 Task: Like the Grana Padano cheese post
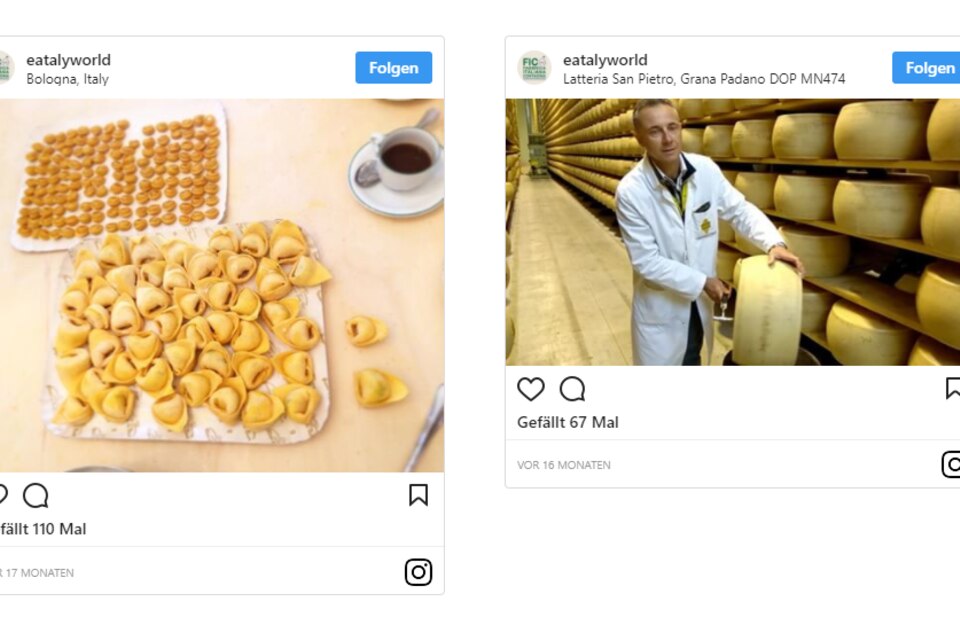[531, 389]
